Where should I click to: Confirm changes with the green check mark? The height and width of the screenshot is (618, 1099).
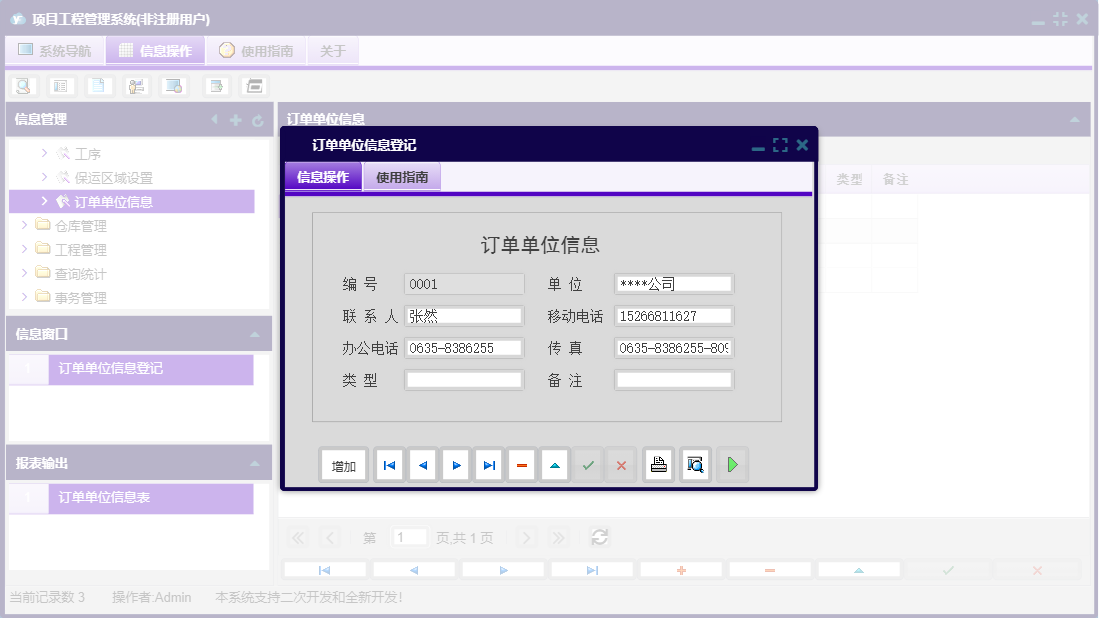point(587,464)
